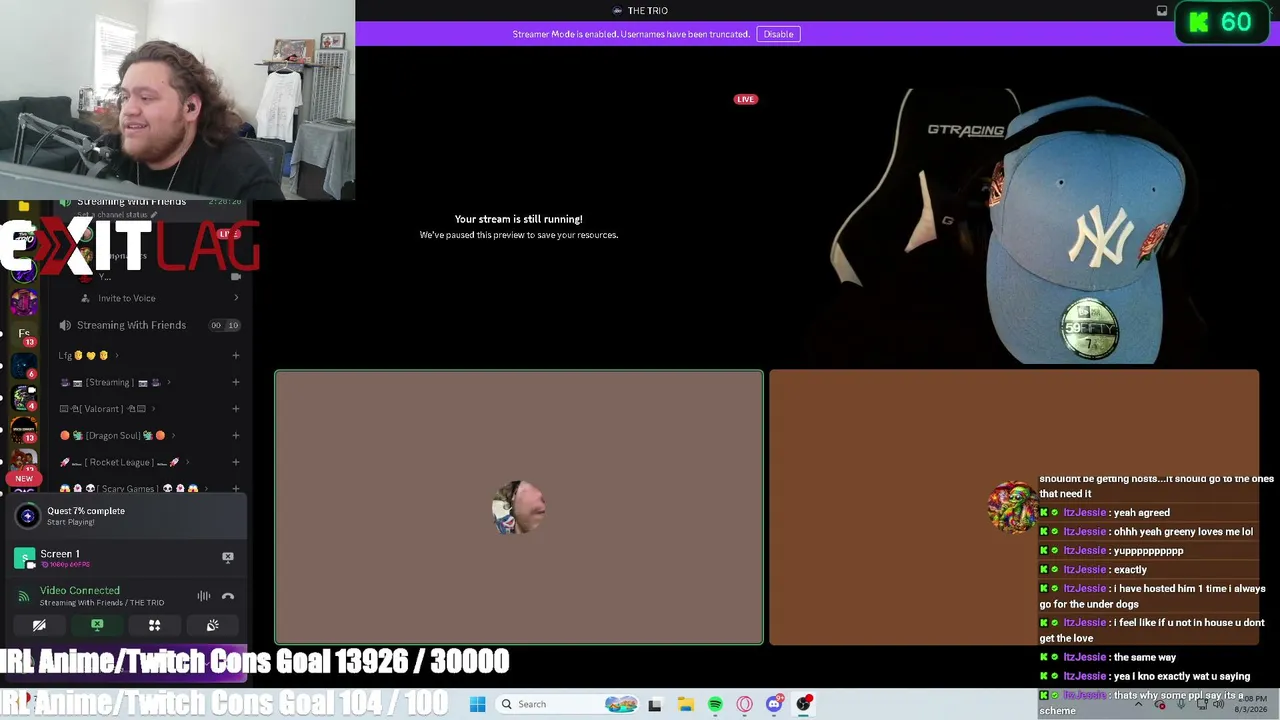Click chat message 'yupppppppppp'
This screenshot has height=720, width=1280.
pos(1148,551)
